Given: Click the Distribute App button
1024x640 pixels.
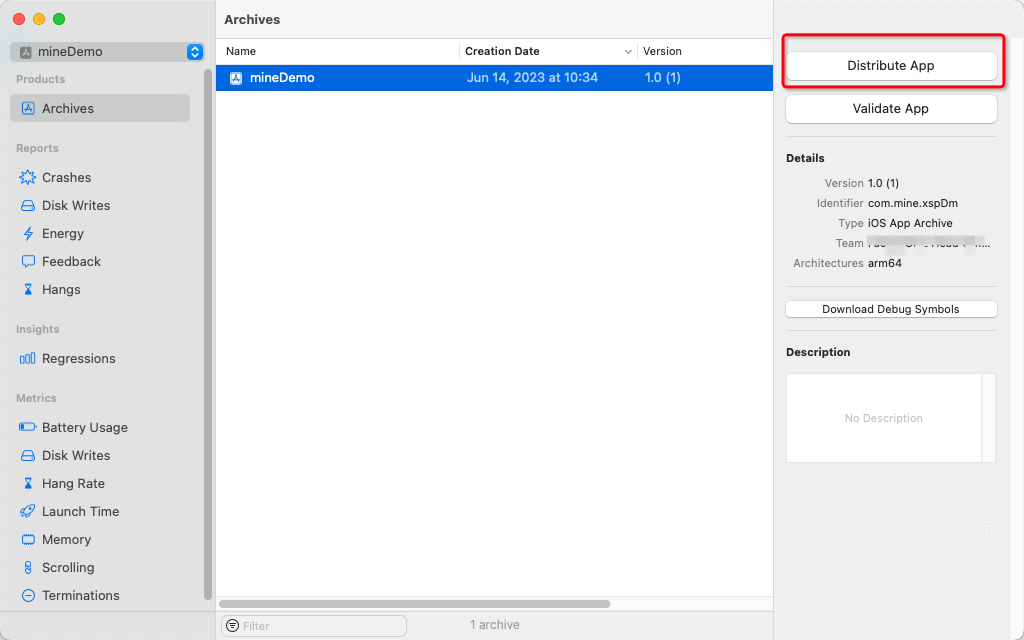Looking at the screenshot, I should (891, 65).
